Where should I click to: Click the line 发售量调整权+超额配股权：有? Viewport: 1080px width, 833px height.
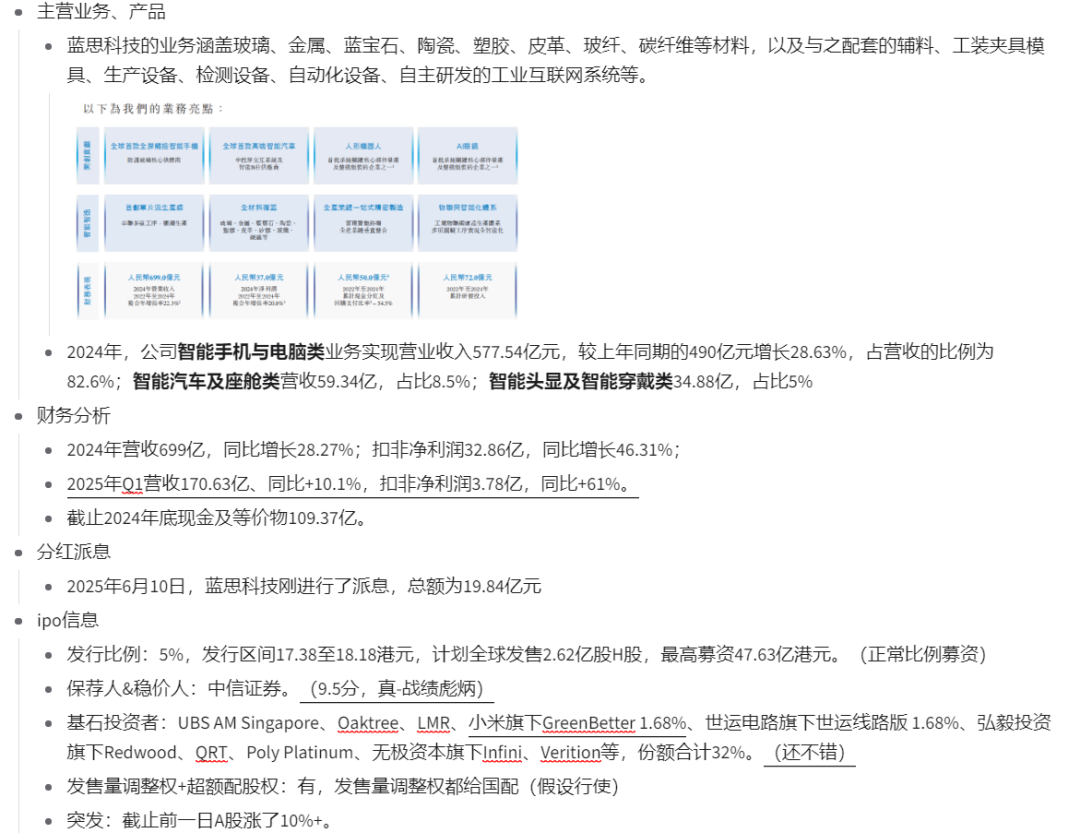click(342, 786)
